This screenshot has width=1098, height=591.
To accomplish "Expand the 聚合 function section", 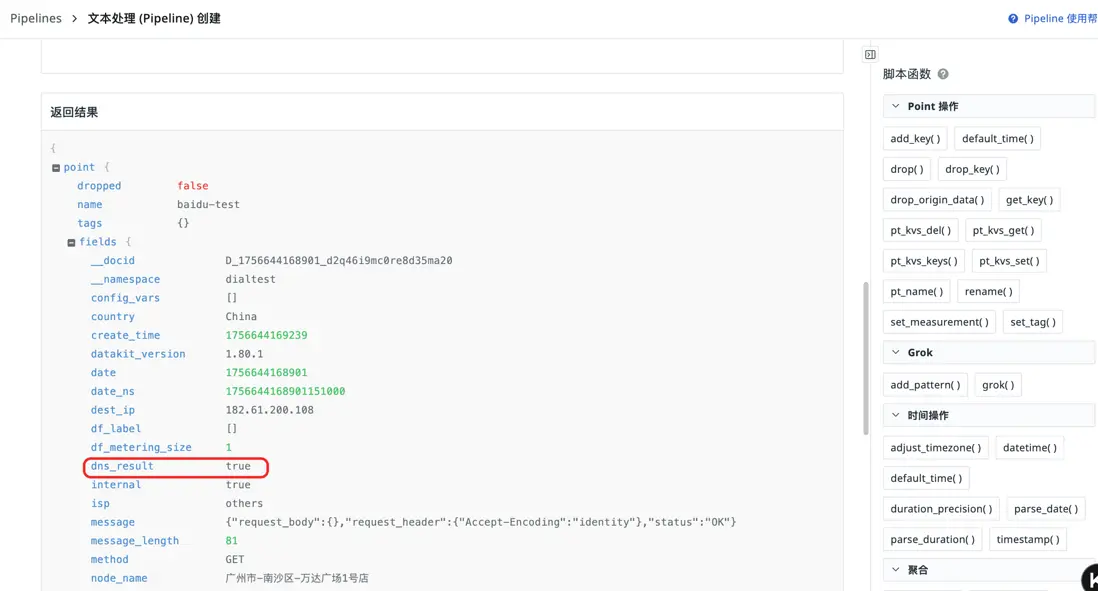I will [896, 570].
